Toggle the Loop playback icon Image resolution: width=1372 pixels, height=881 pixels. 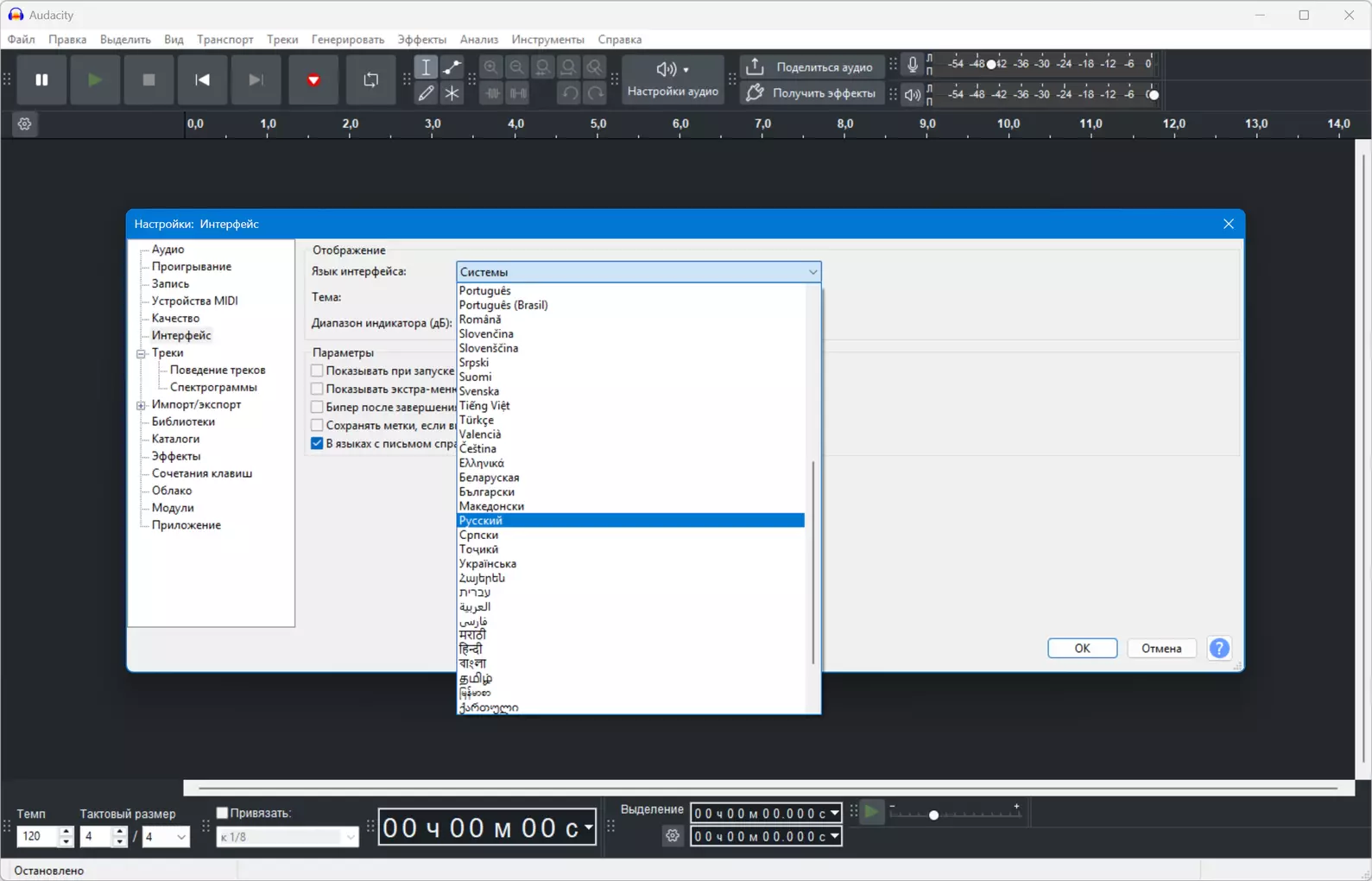click(371, 79)
